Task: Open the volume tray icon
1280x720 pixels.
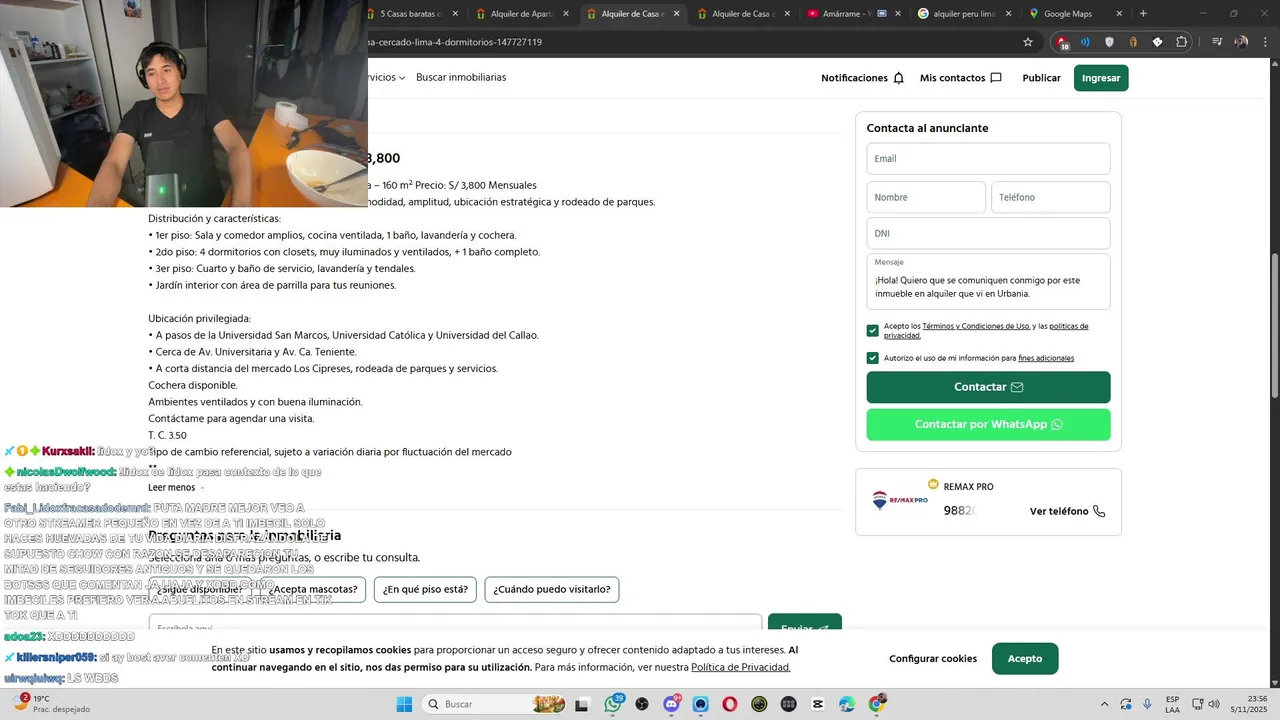Action: (1215, 704)
